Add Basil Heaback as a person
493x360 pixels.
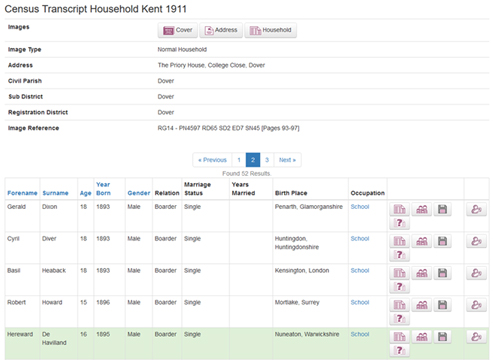(476, 273)
